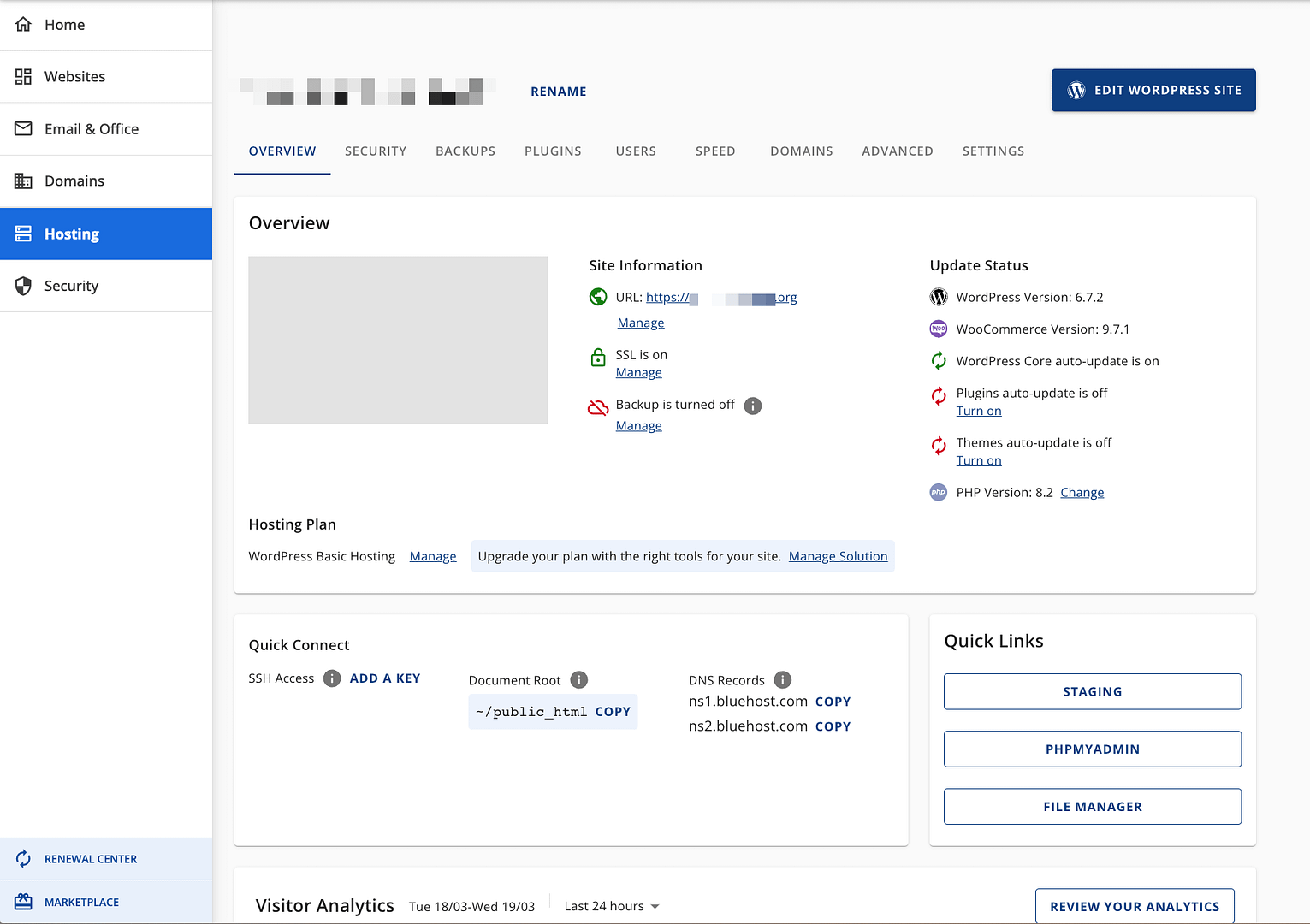Switch to the Security tab
1310x924 pixels.
tap(376, 151)
